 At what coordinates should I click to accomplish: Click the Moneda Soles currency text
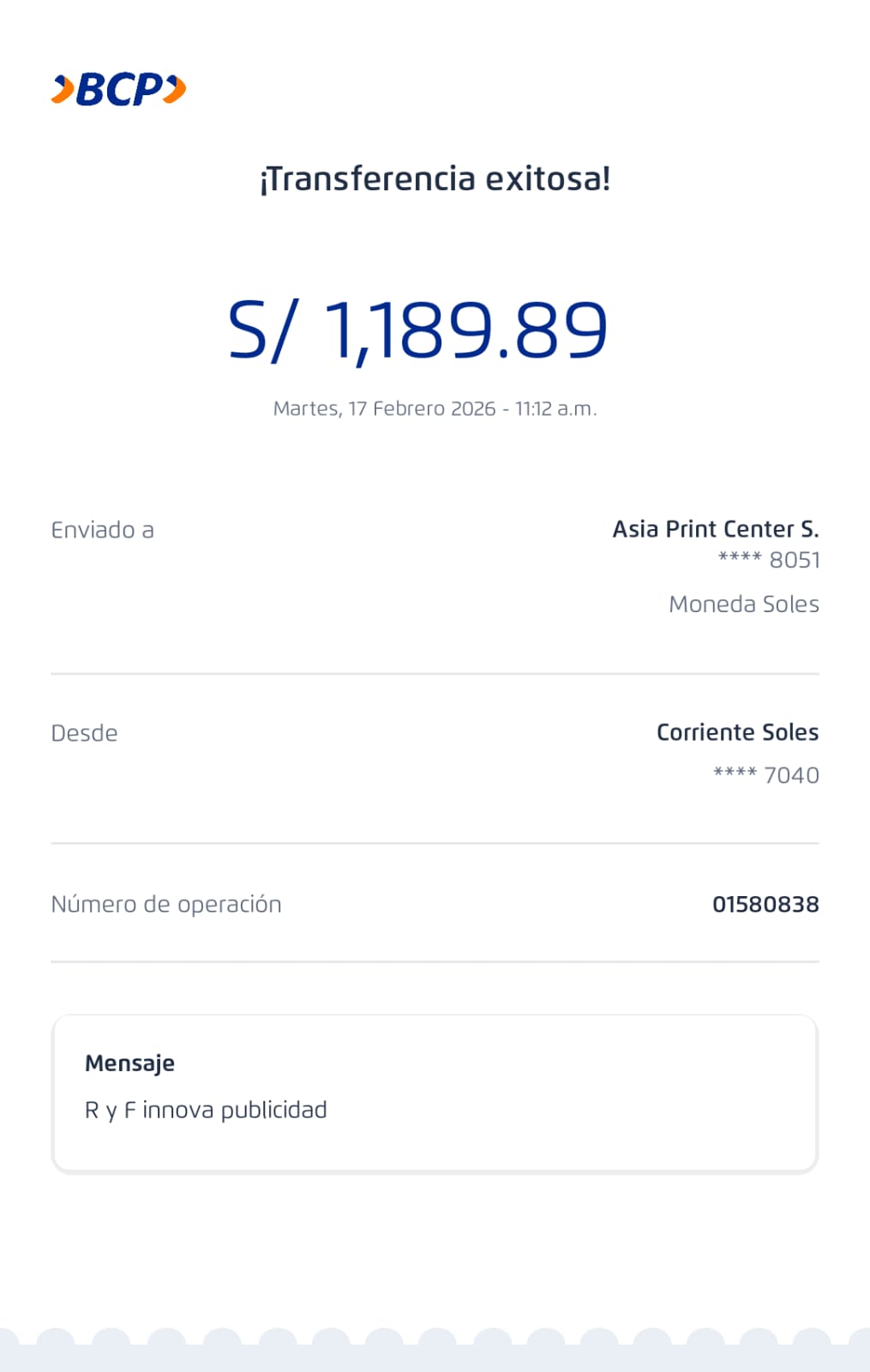743,605
